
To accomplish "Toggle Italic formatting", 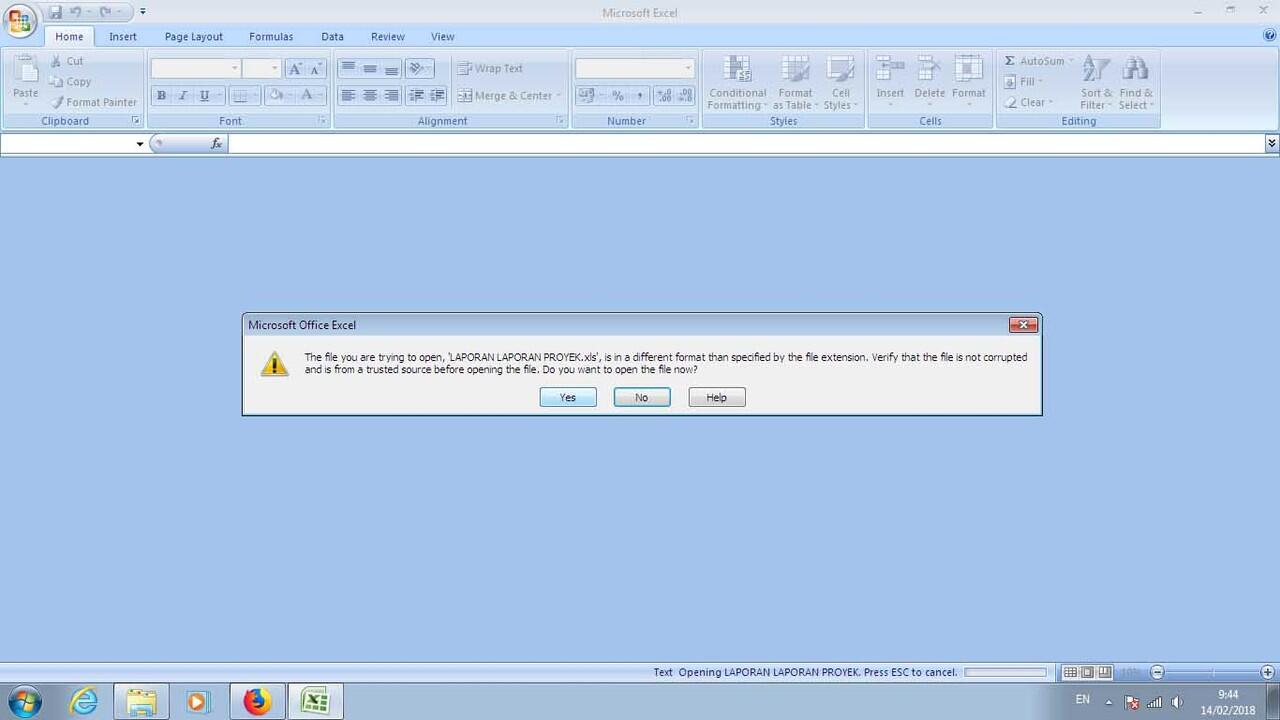I will tap(183, 96).
